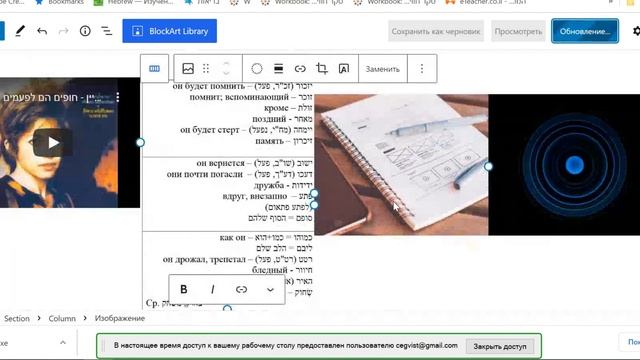Click Закрыть доступ button
Viewport: 640px width, 360px height.
point(500,346)
